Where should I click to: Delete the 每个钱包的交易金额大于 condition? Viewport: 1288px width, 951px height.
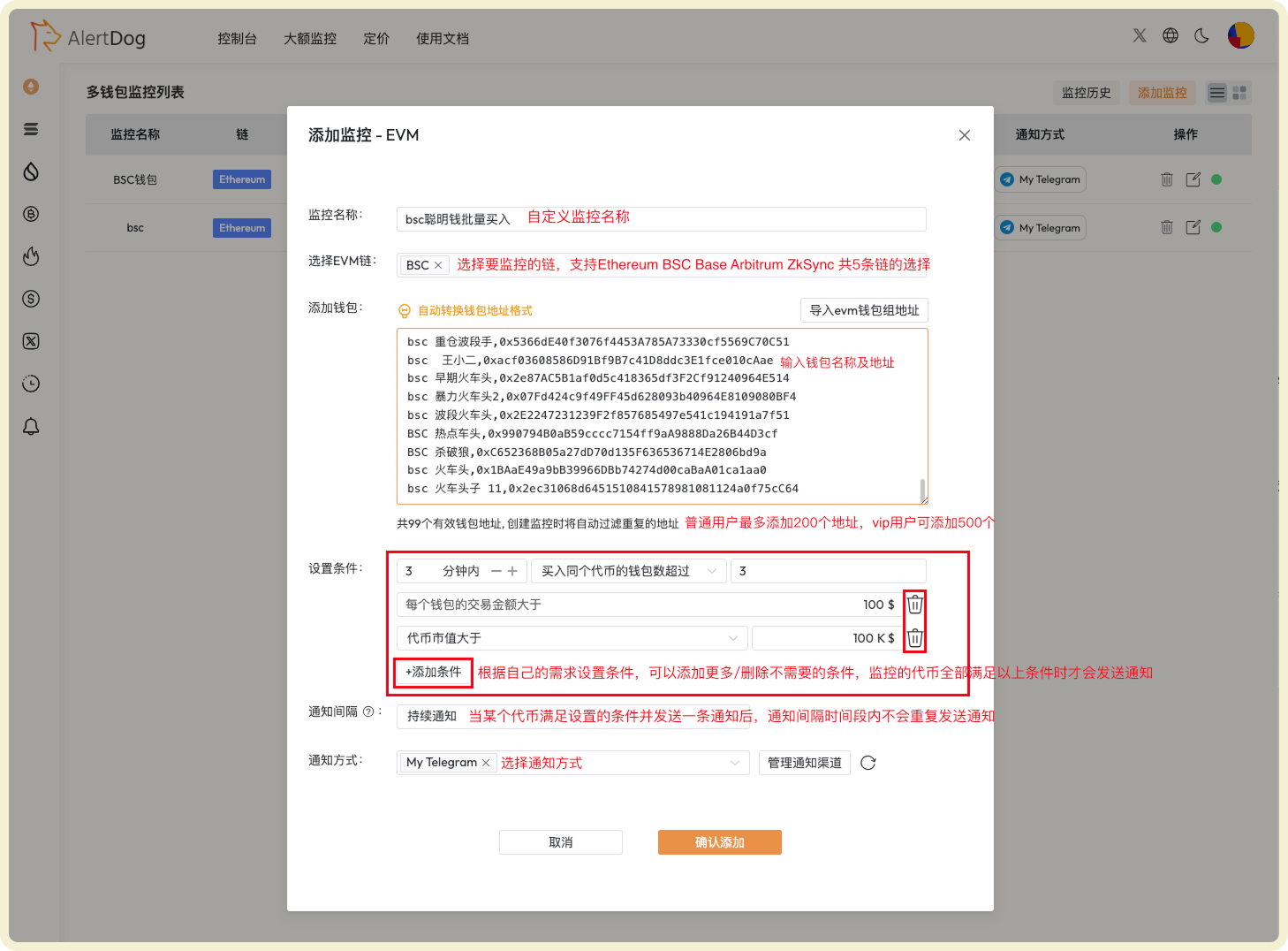pos(915,605)
